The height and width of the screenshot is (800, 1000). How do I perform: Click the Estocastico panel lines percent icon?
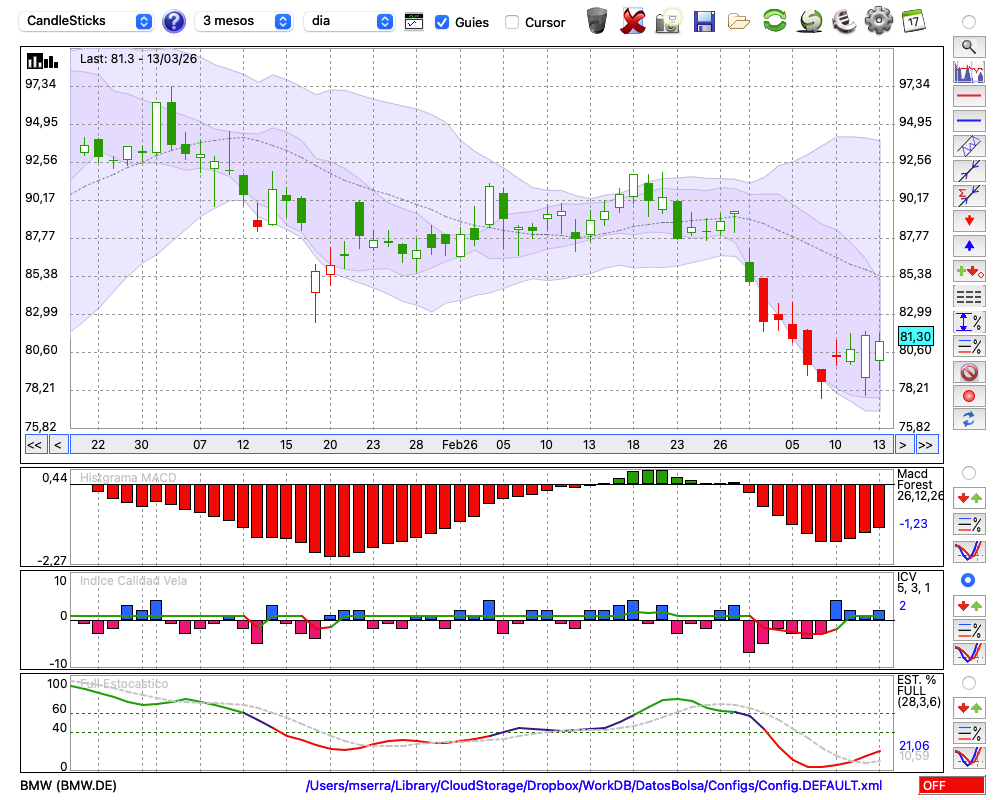(969, 732)
